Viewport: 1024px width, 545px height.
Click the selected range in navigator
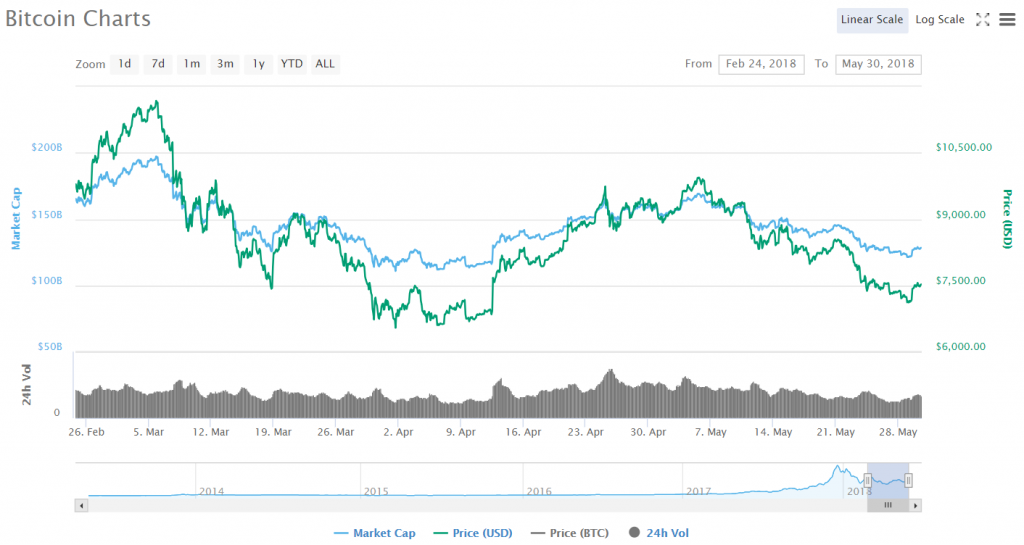pyautogui.click(x=888, y=480)
